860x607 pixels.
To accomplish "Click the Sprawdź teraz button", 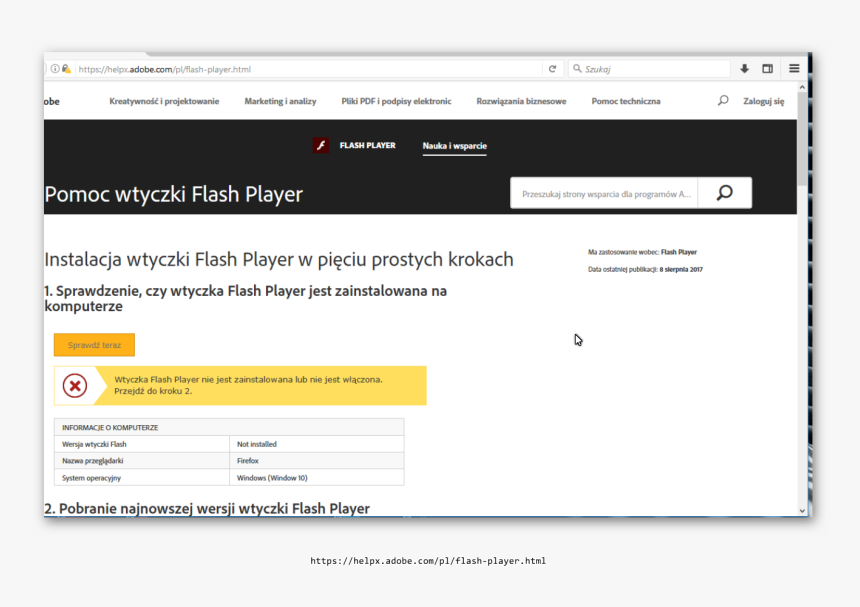I will [94, 345].
